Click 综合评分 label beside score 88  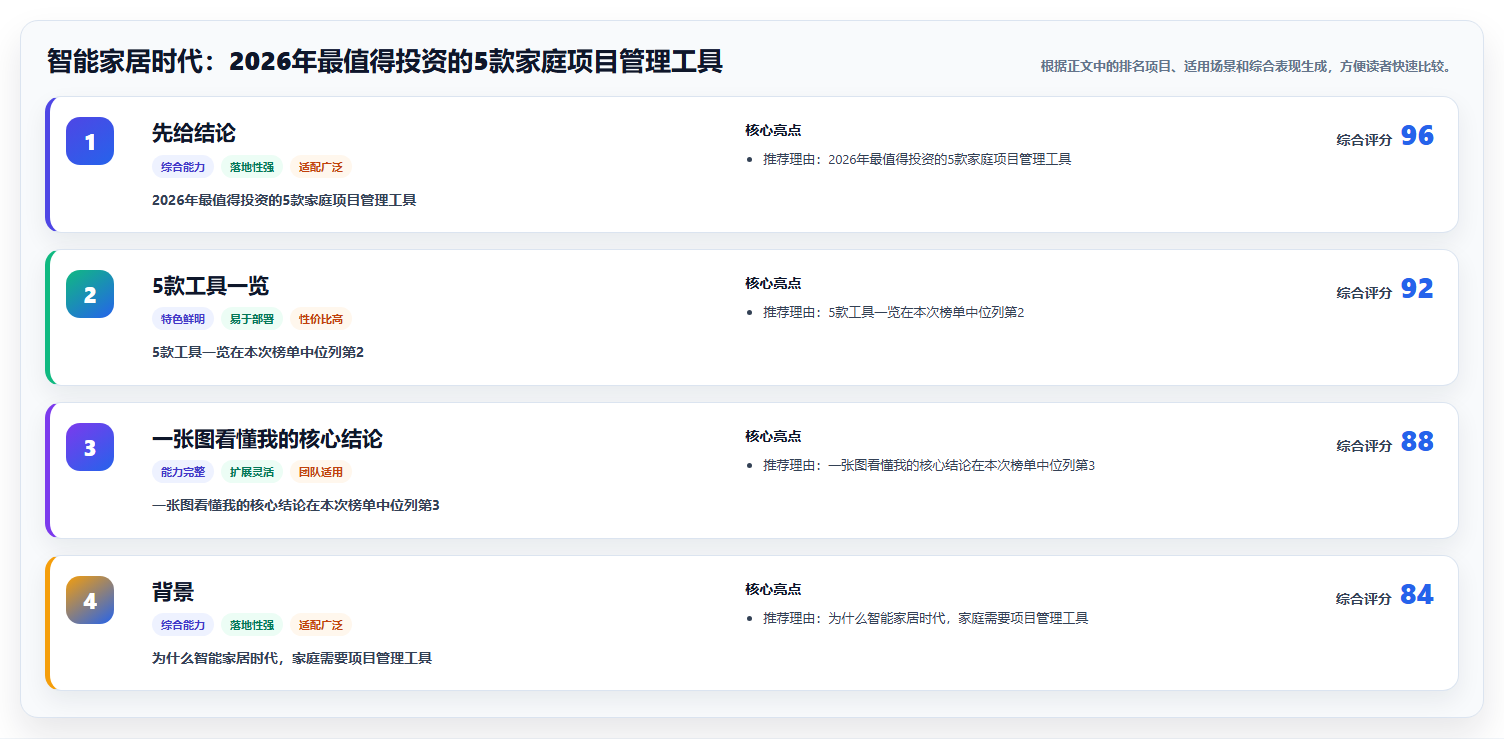click(x=1364, y=446)
